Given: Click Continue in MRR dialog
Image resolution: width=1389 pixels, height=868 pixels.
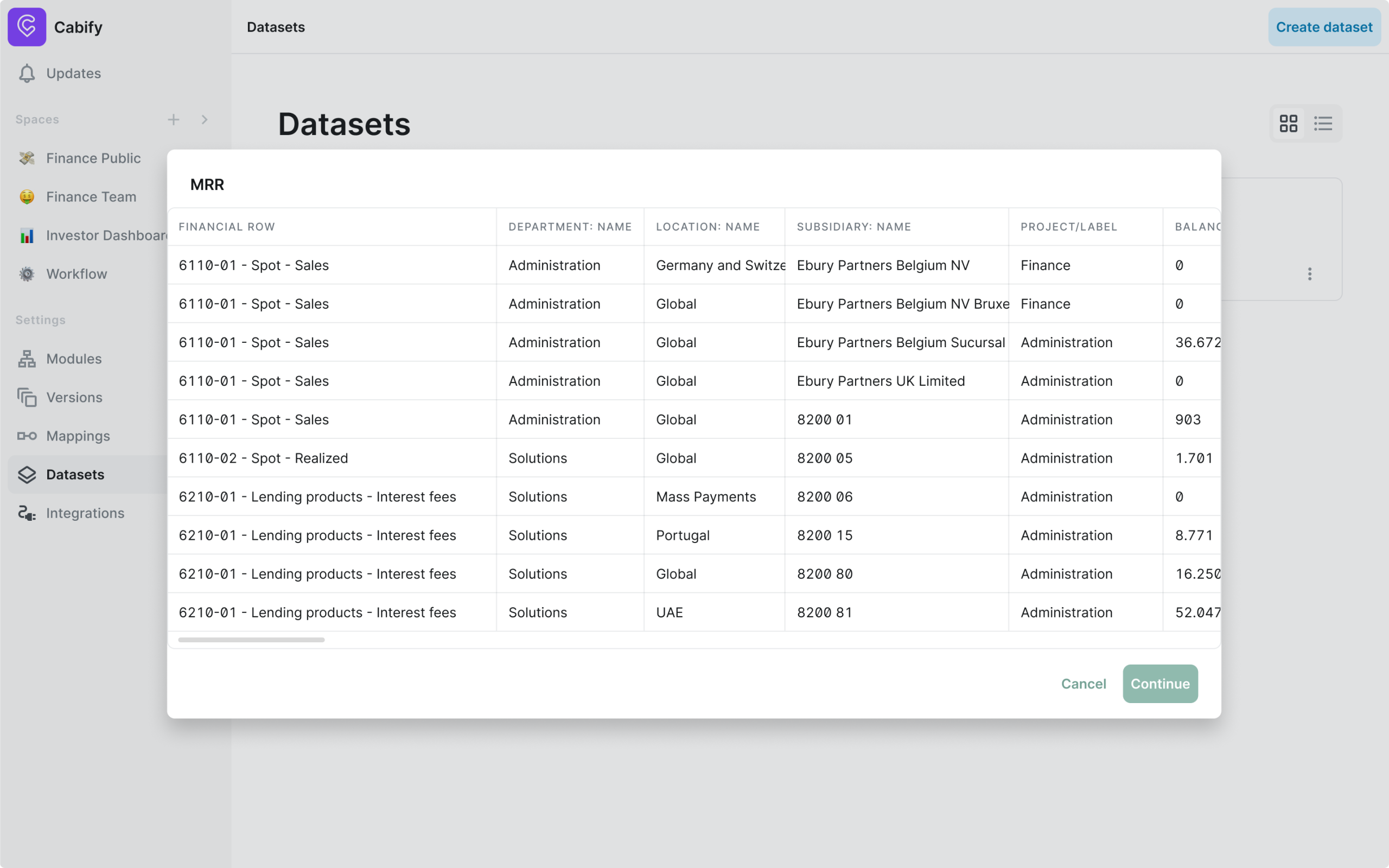Looking at the screenshot, I should pos(1160,684).
